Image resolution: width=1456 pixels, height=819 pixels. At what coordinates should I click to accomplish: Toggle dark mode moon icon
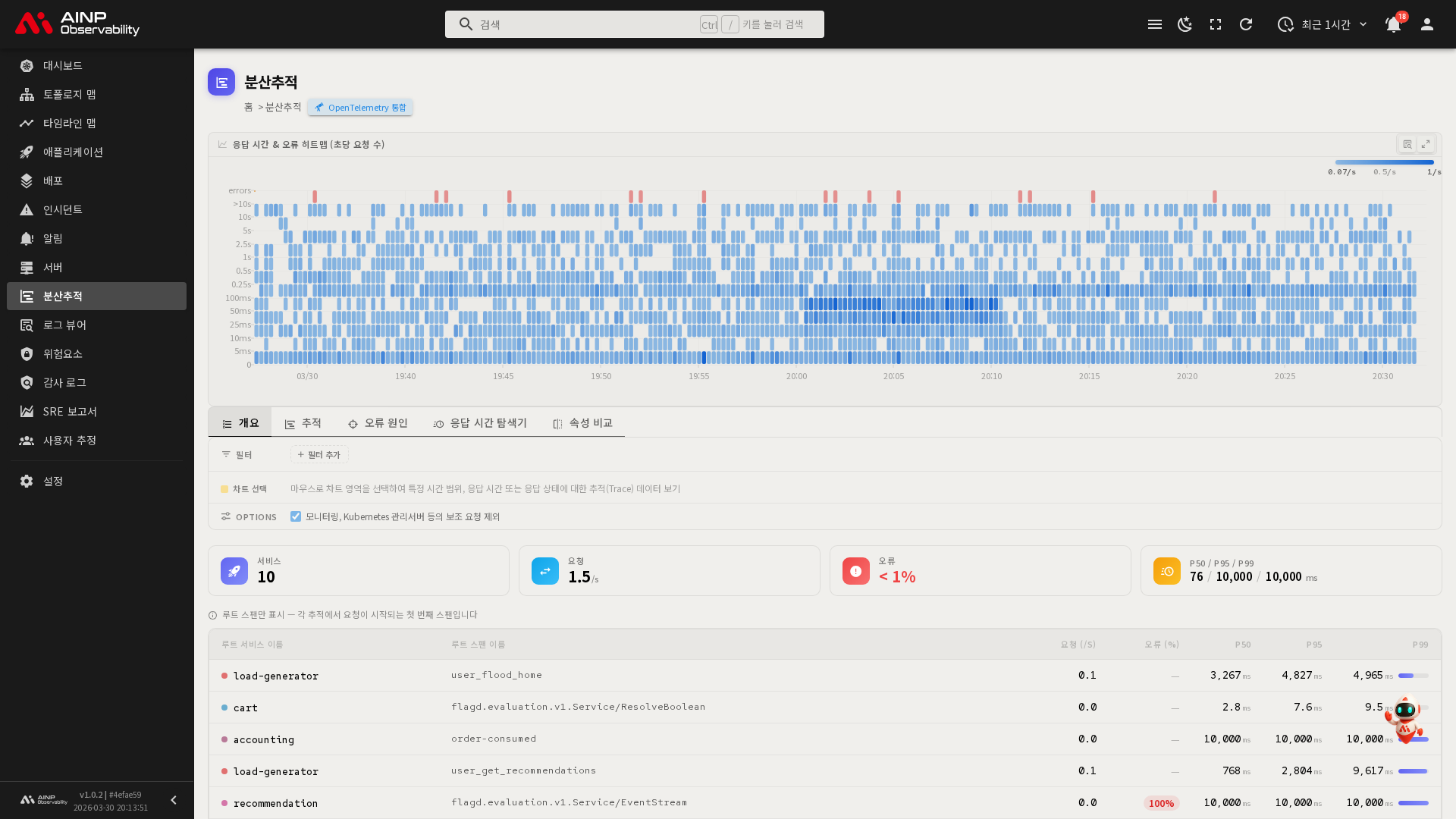[x=1185, y=24]
